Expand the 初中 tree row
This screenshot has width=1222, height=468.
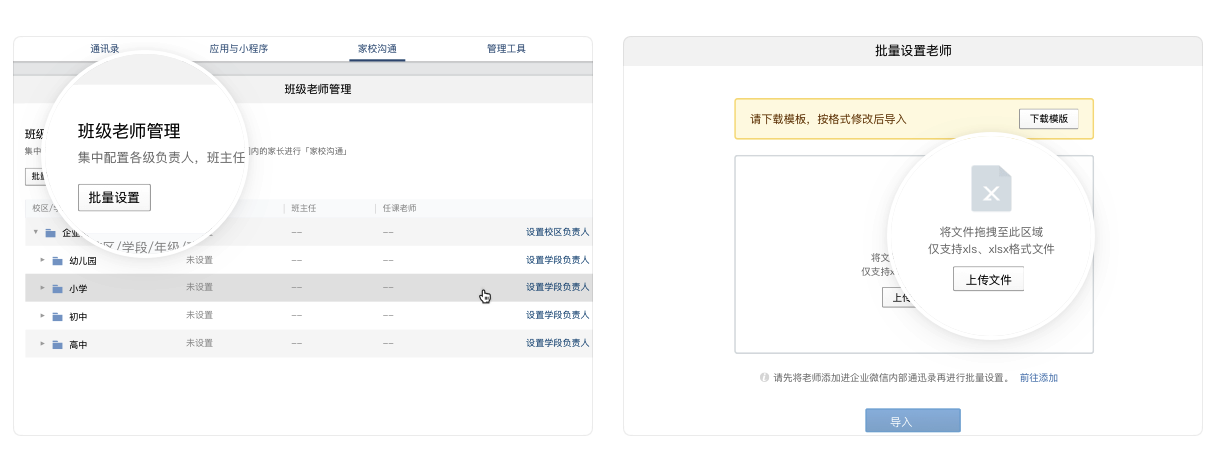click(x=43, y=316)
